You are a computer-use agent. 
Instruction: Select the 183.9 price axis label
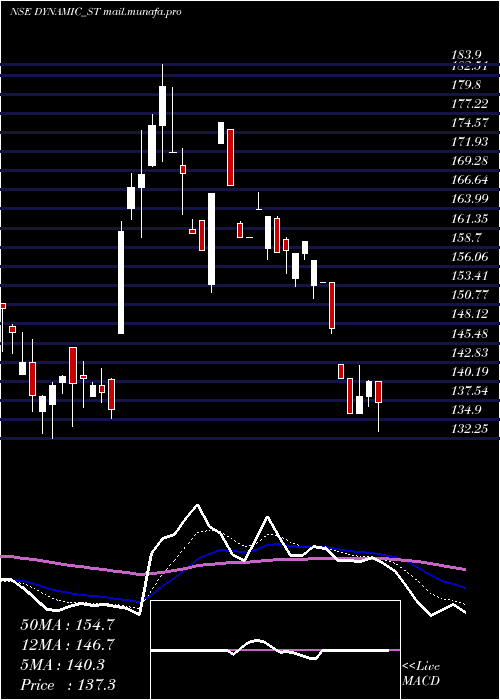coord(467,55)
